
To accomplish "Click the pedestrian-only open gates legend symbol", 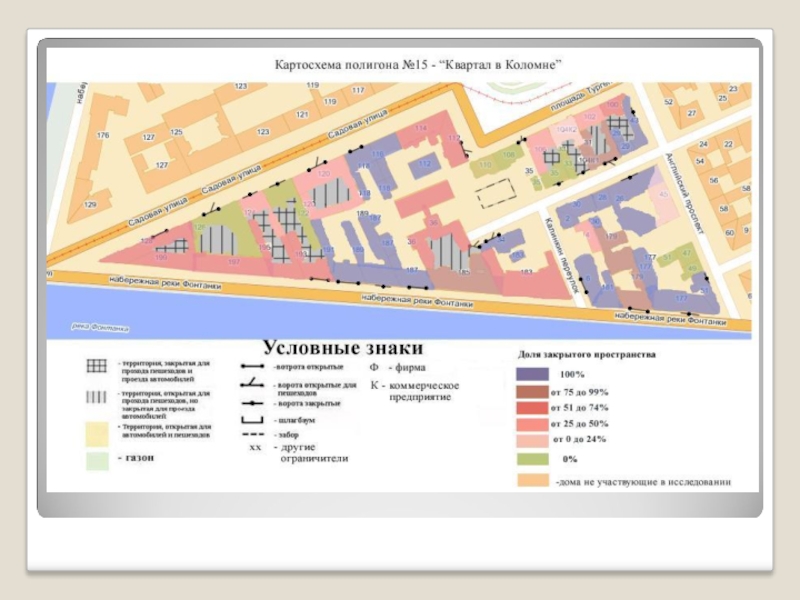I will coord(253,383).
